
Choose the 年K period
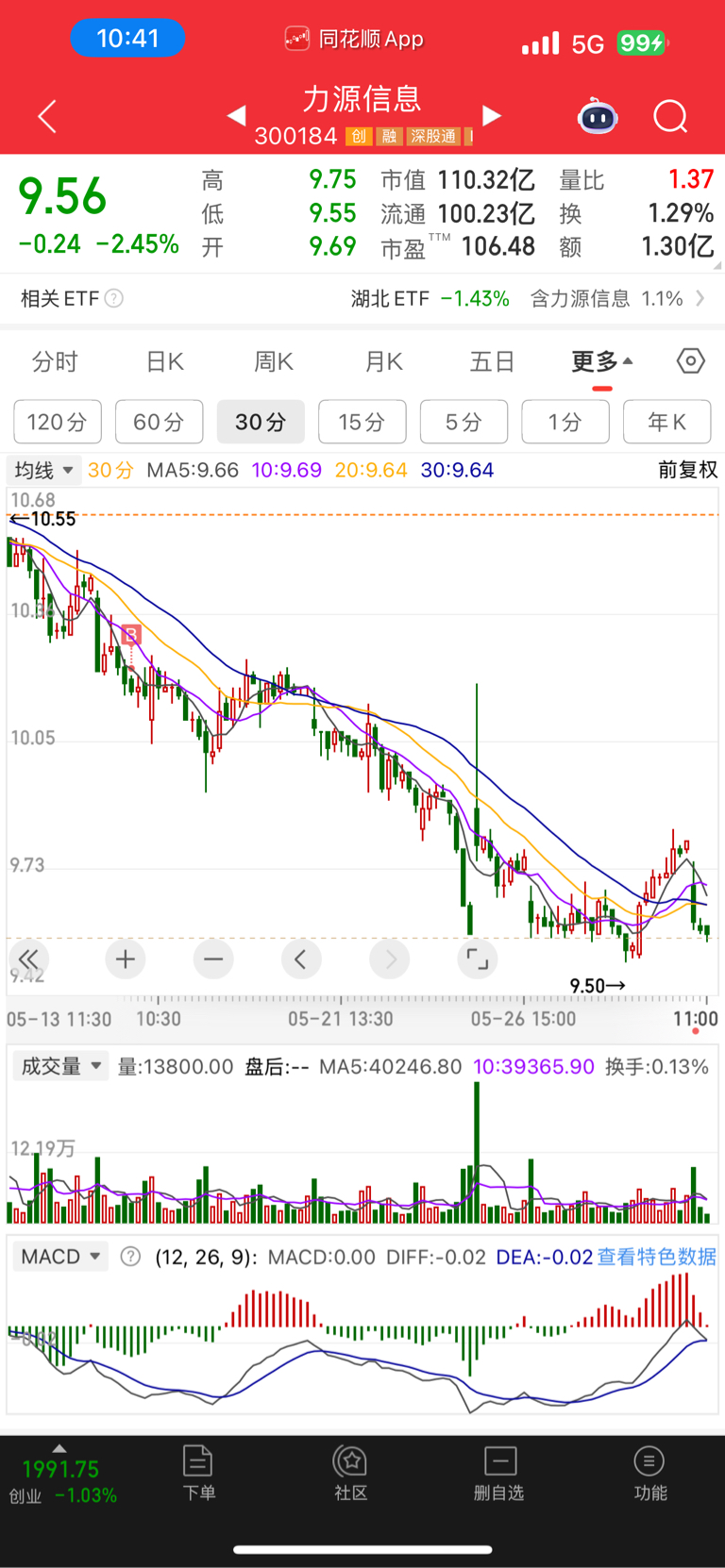[667, 422]
